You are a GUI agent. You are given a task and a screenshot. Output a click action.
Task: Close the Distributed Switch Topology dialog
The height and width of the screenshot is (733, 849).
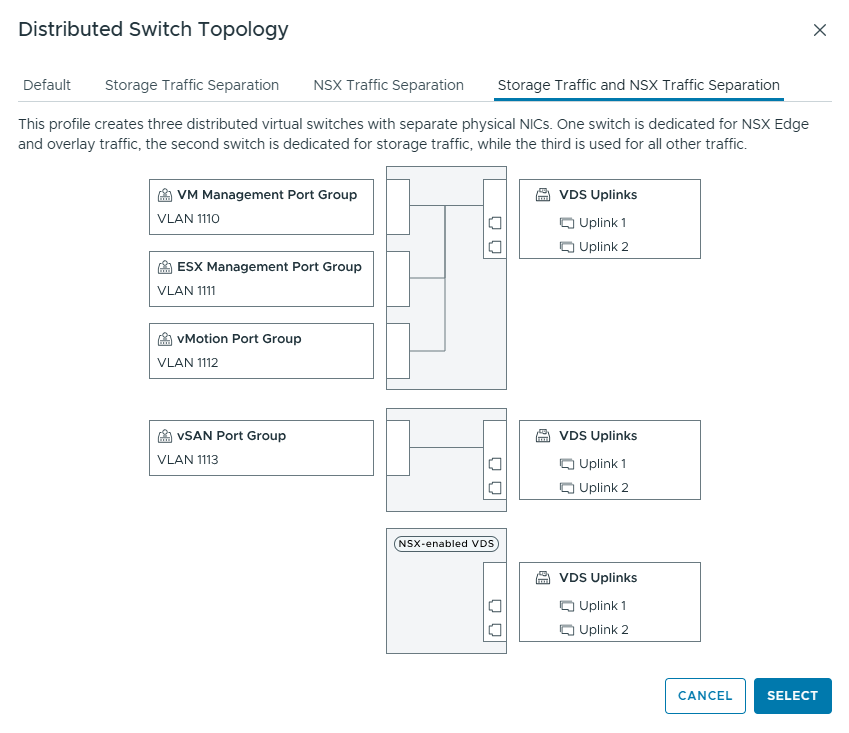820,30
